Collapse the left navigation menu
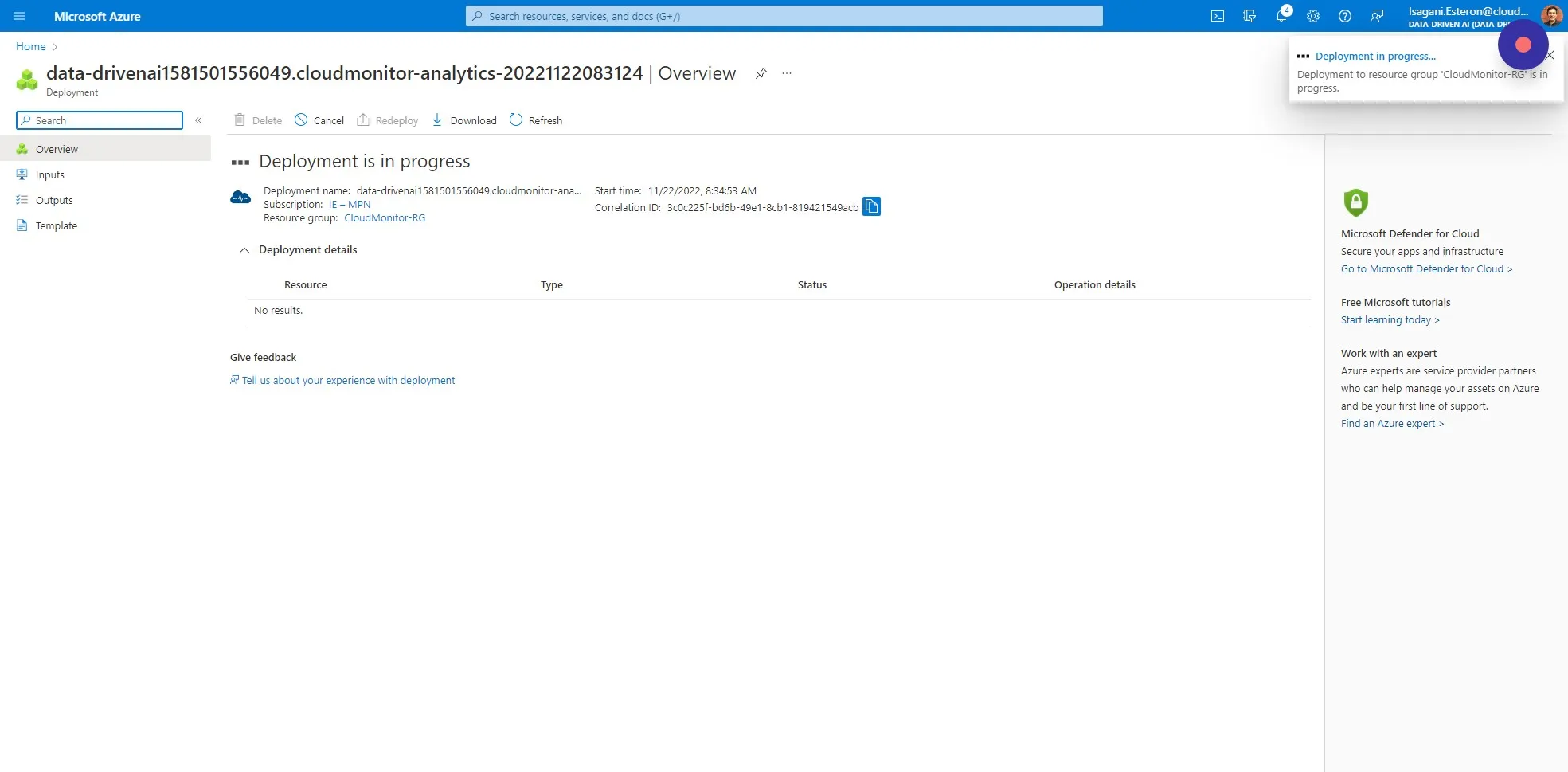1568x772 pixels. click(x=198, y=120)
